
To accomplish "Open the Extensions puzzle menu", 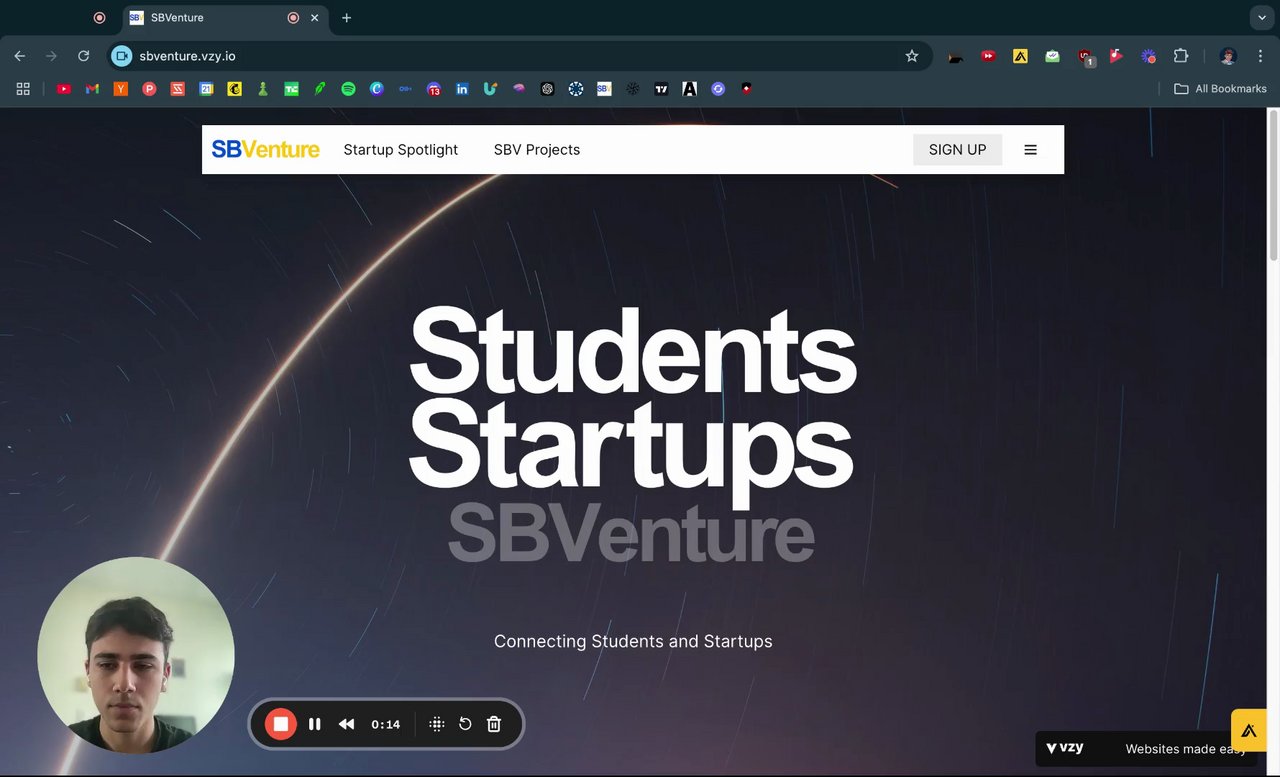I will [x=1181, y=56].
